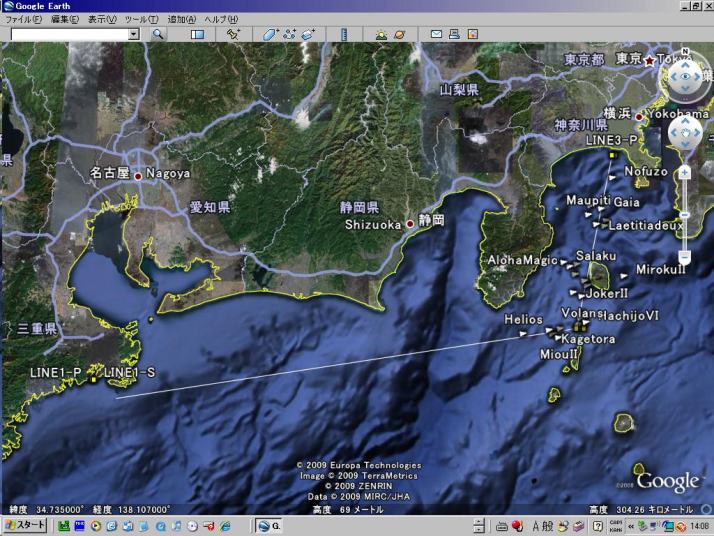Click the LINE1-P yellow placemark
The height and width of the screenshot is (536, 714).
(93, 379)
